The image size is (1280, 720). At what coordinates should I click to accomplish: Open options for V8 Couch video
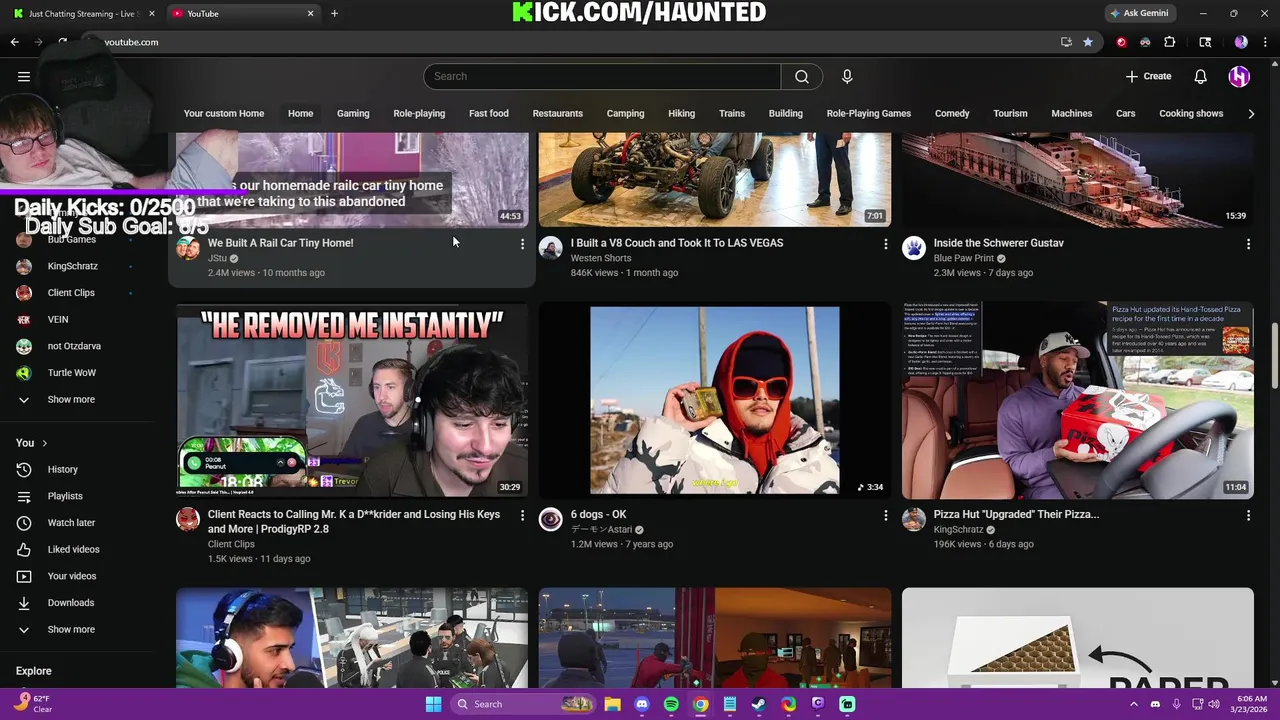pos(885,244)
